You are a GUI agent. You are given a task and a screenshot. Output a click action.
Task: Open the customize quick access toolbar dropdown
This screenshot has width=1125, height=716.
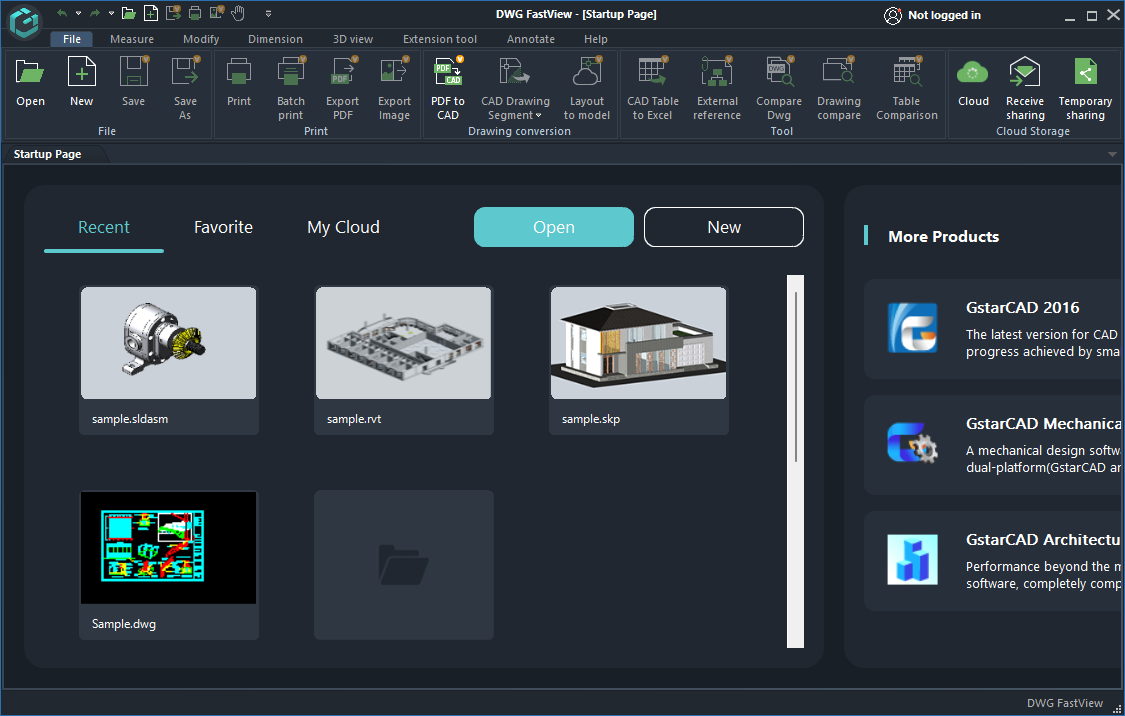(x=268, y=14)
